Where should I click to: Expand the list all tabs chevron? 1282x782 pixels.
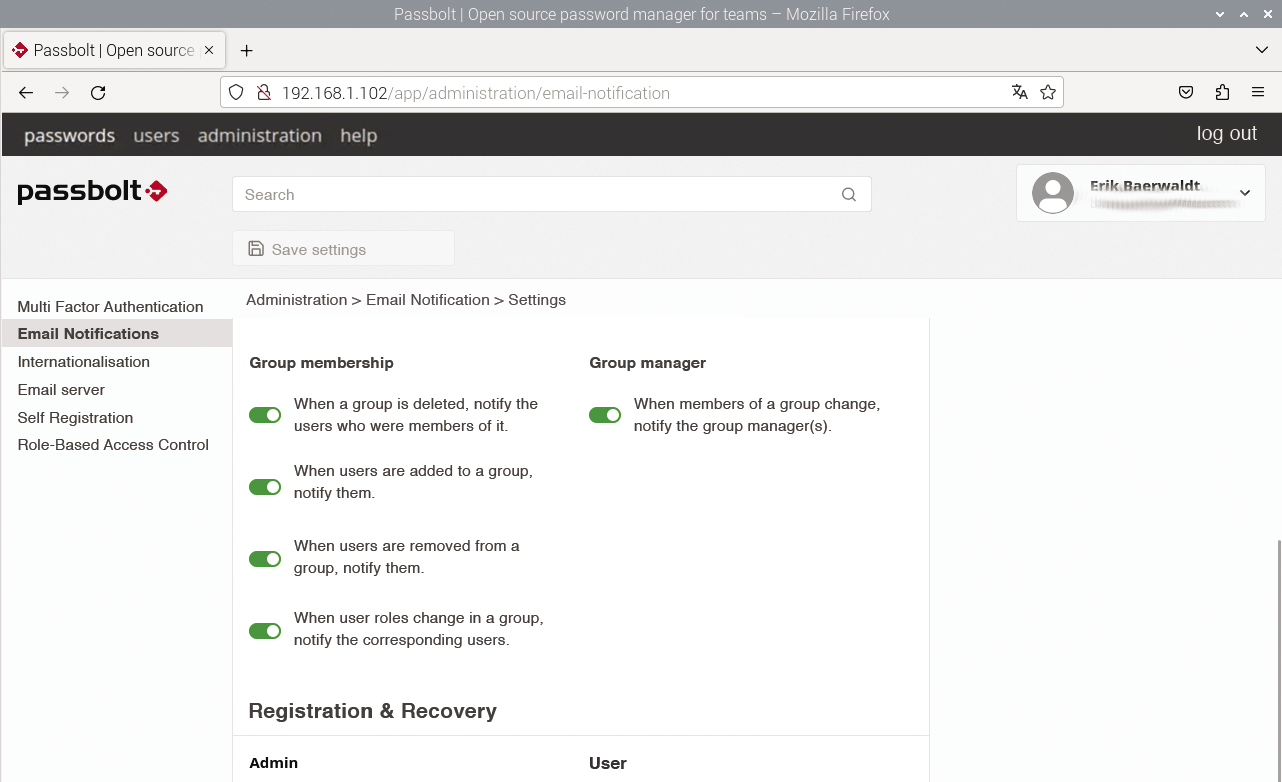tap(1261, 50)
